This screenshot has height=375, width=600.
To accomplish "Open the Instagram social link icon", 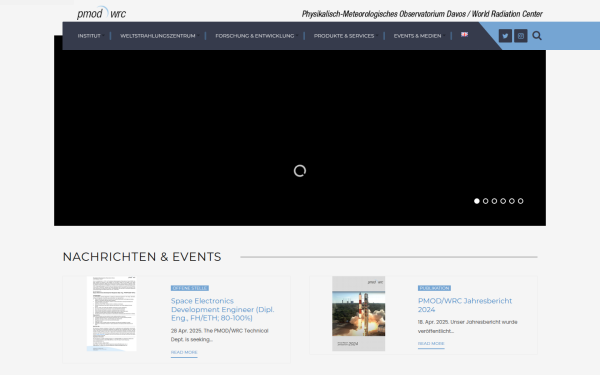I will 520,36.
